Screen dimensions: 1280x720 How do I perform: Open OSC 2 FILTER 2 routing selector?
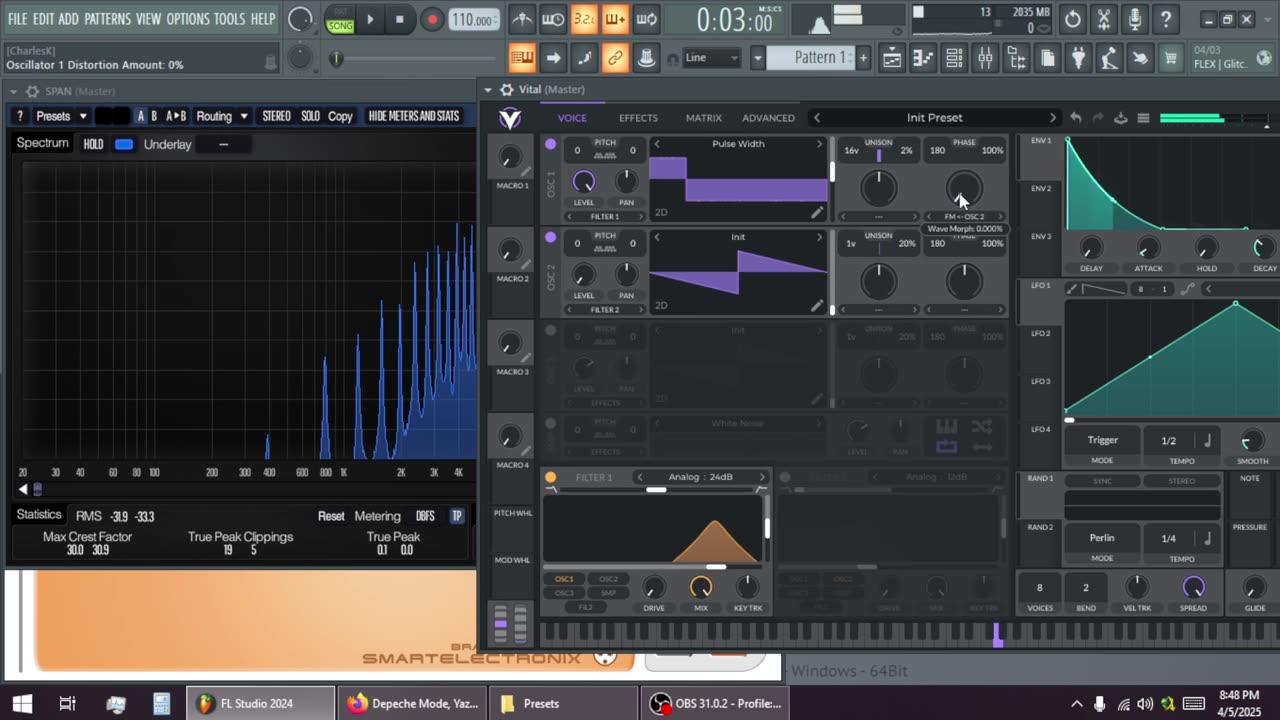[604, 309]
